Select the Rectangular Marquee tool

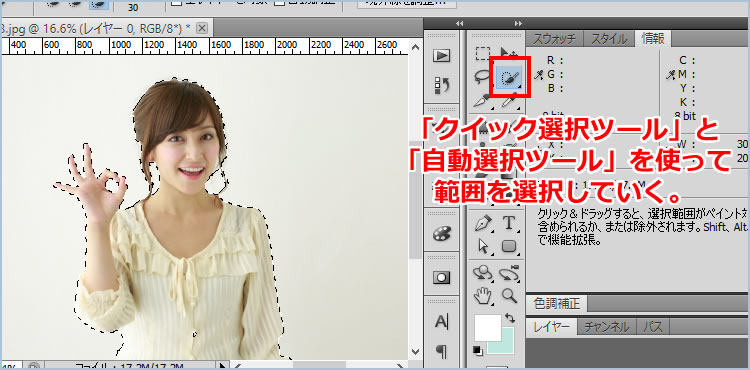click(482, 53)
